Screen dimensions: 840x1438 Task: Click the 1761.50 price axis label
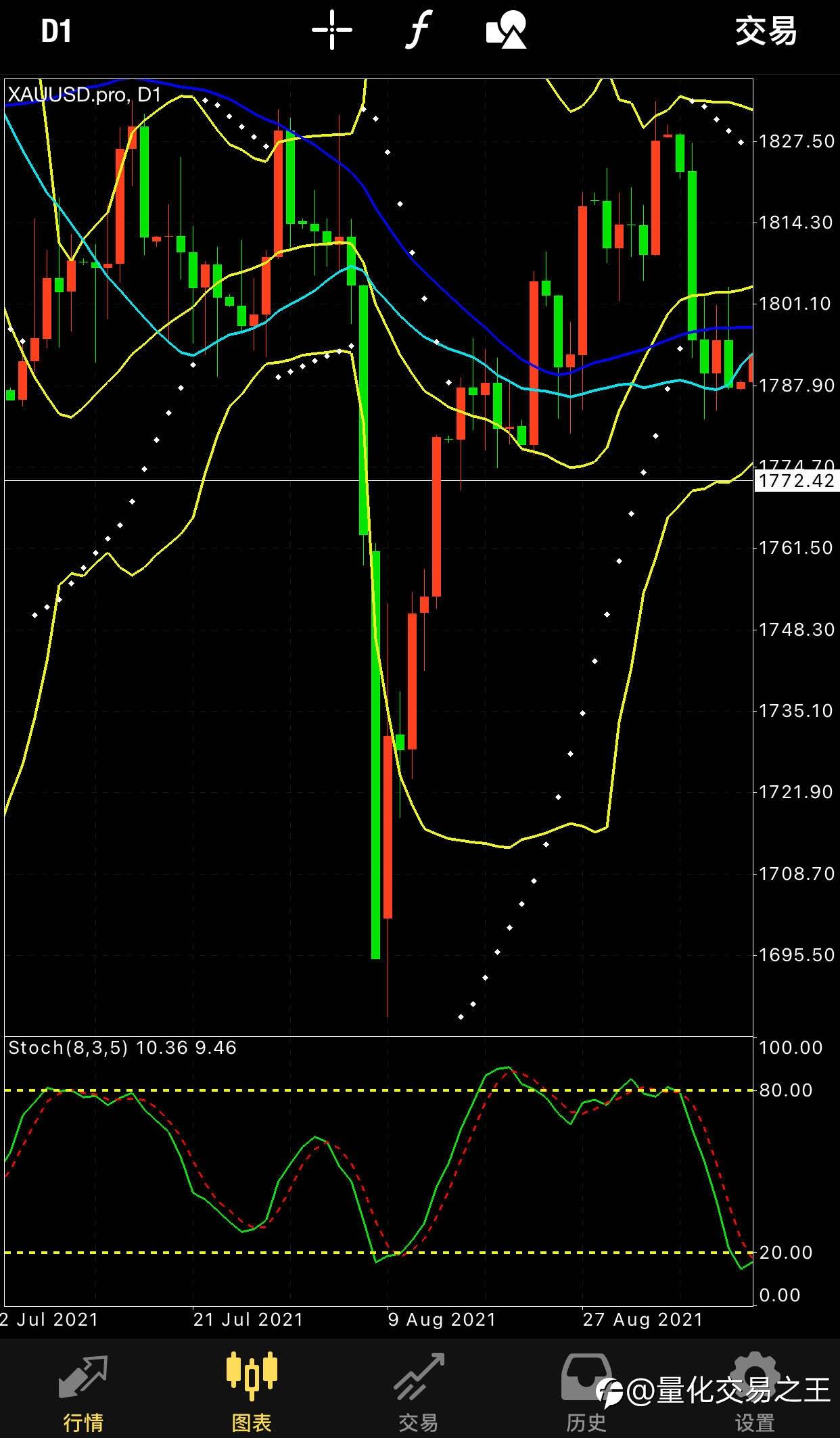[x=796, y=548]
